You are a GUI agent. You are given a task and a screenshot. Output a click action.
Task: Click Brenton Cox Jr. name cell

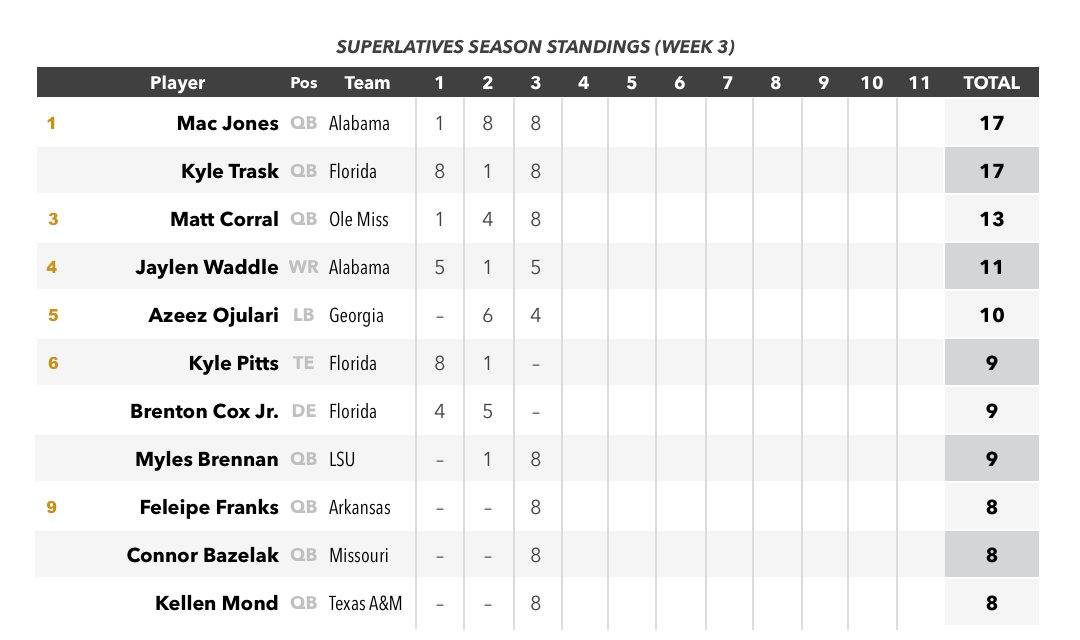pos(204,411)
